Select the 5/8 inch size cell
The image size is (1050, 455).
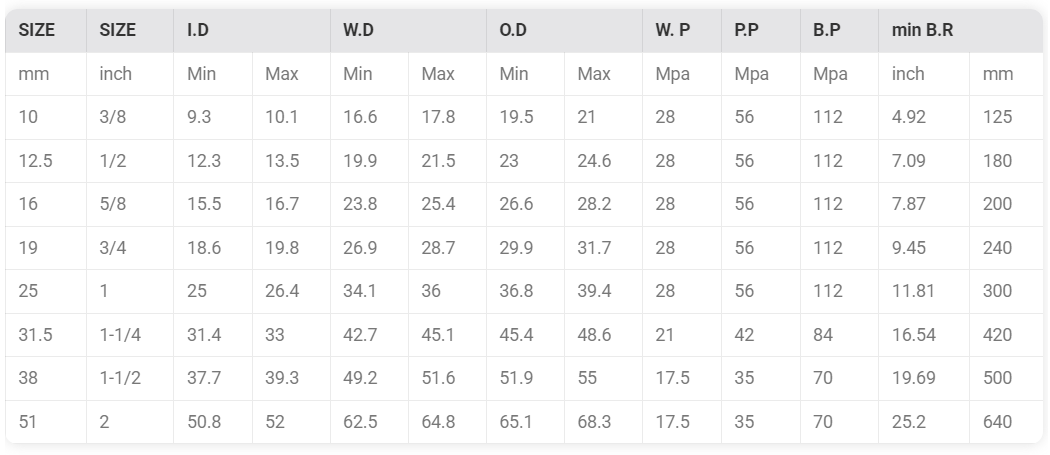pyautogui.click(x=130, y=204)
